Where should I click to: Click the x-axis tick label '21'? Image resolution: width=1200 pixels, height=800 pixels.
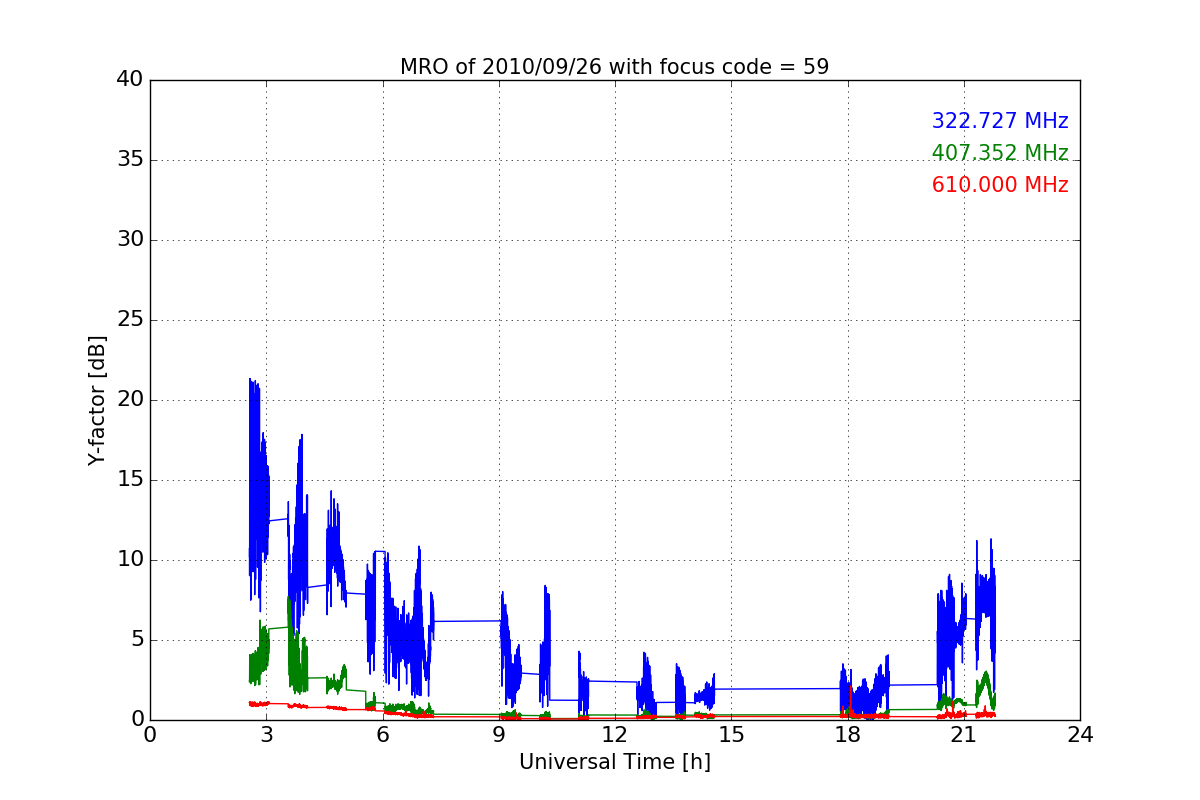964,735
